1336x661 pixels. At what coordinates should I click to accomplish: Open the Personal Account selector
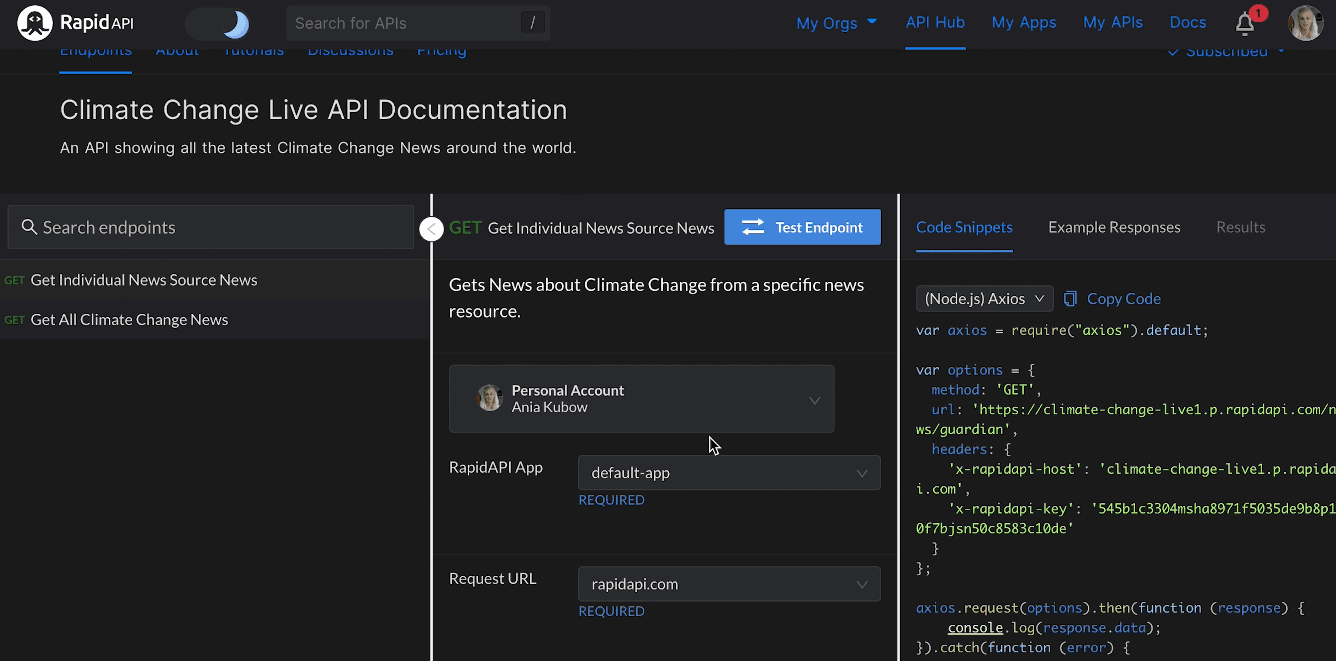click(641, 398)
